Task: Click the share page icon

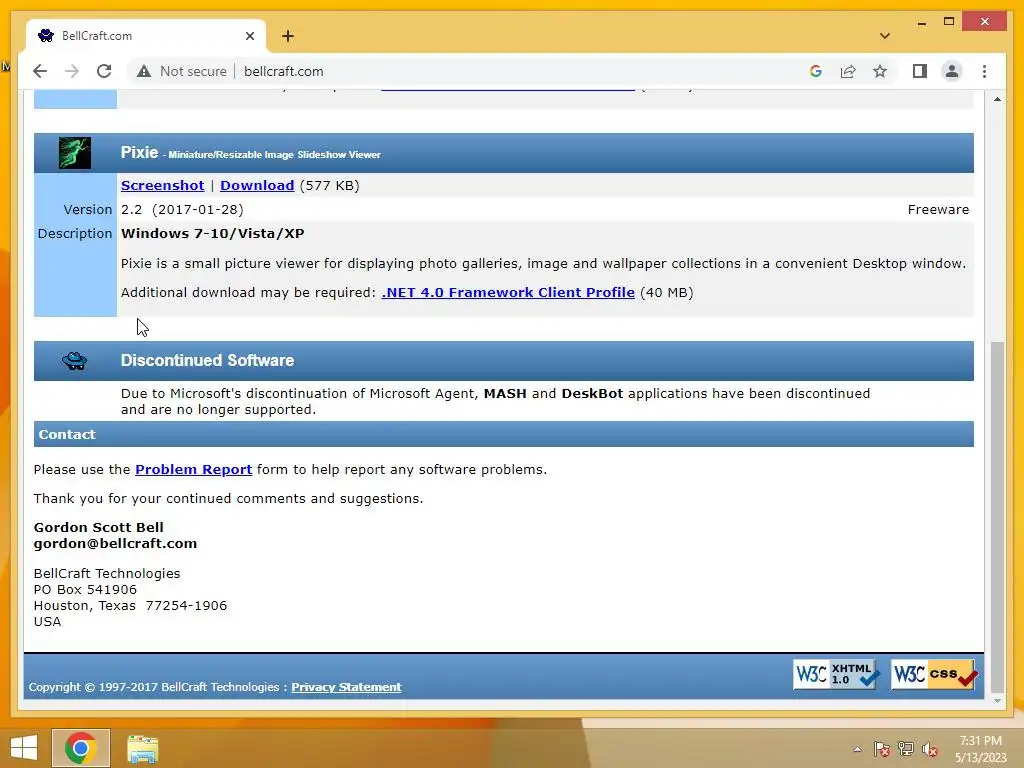Action: [848, 71]
